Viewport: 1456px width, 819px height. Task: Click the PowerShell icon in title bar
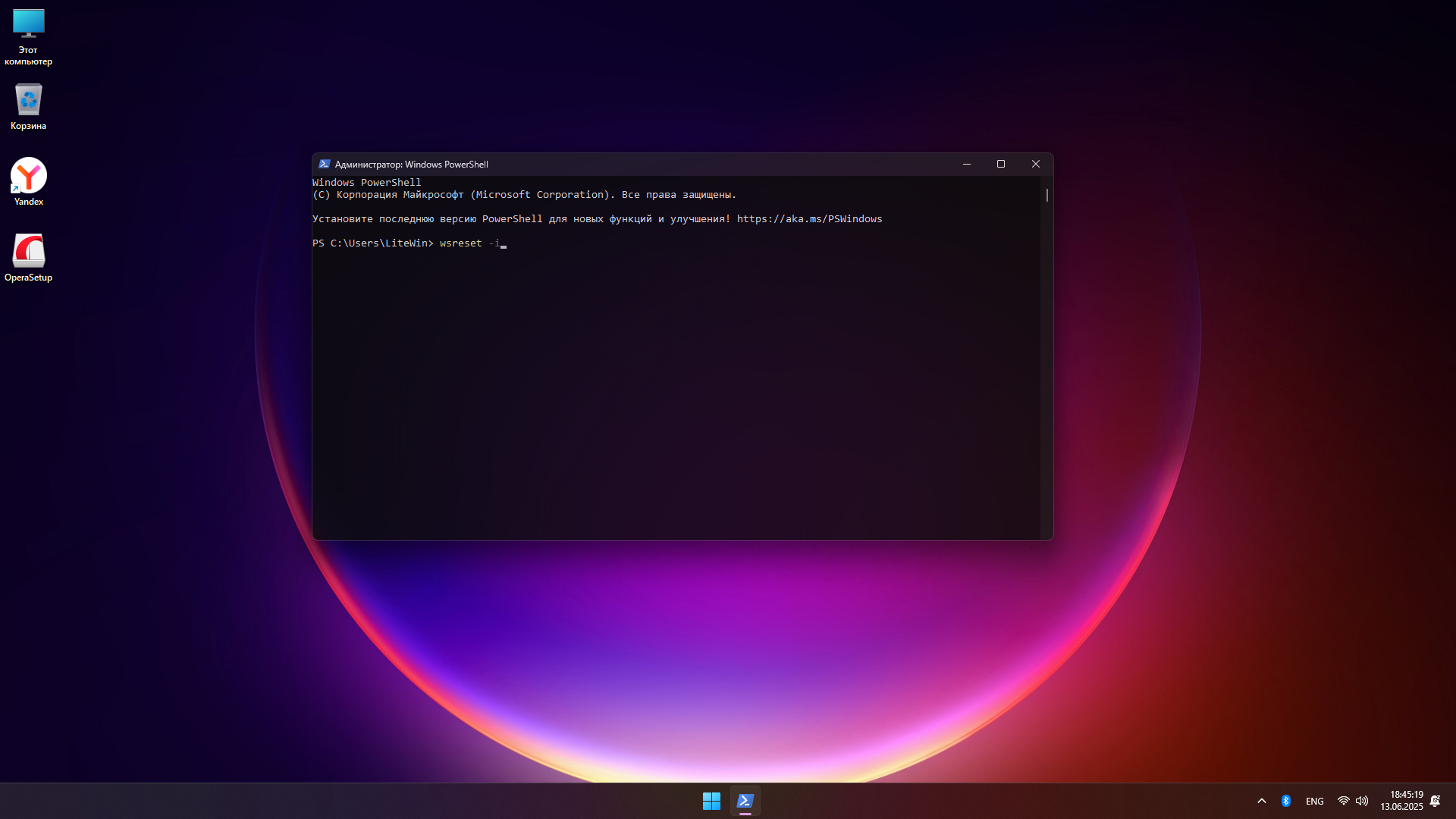[325, 164]
